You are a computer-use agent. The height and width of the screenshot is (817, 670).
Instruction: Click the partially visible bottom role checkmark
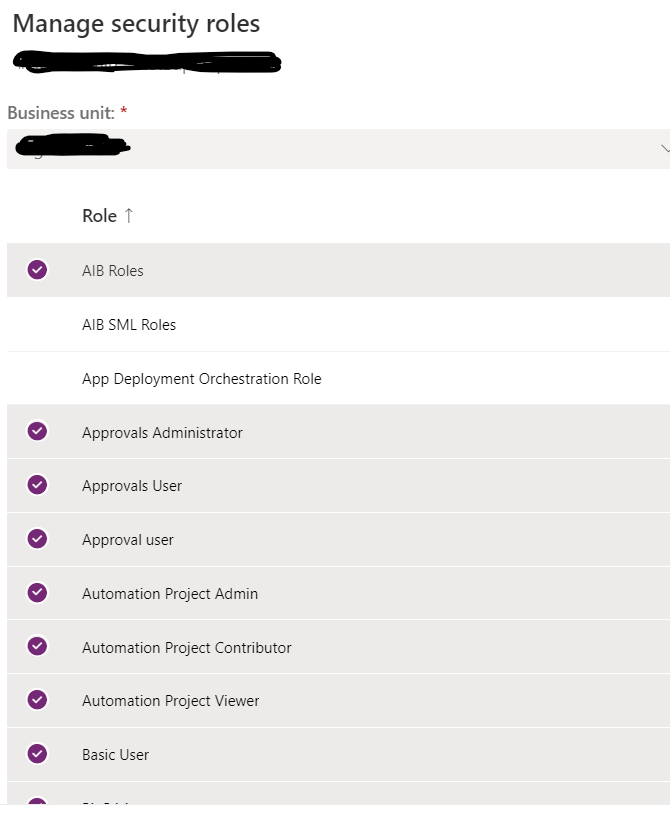[37, 805]
